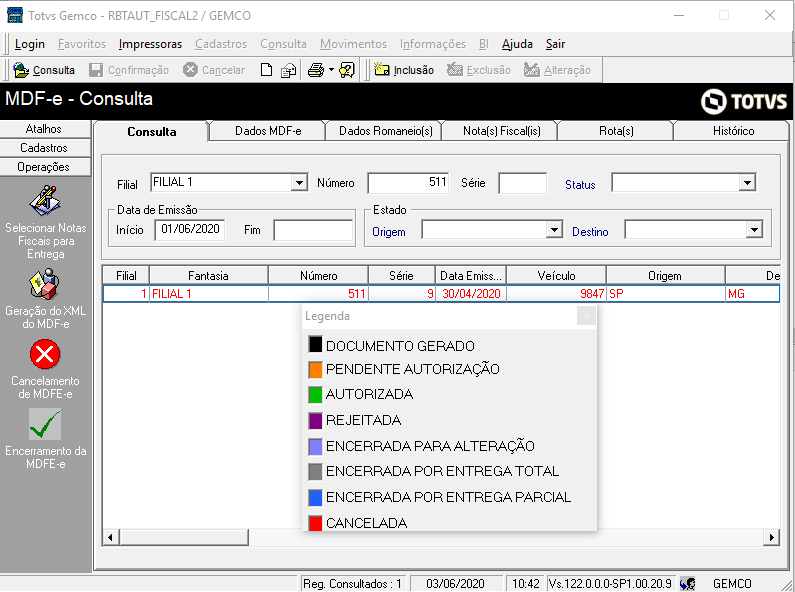The image size is (795, 592).
Task: Switch to the Dados MDF-e tab
Action: 268,131
